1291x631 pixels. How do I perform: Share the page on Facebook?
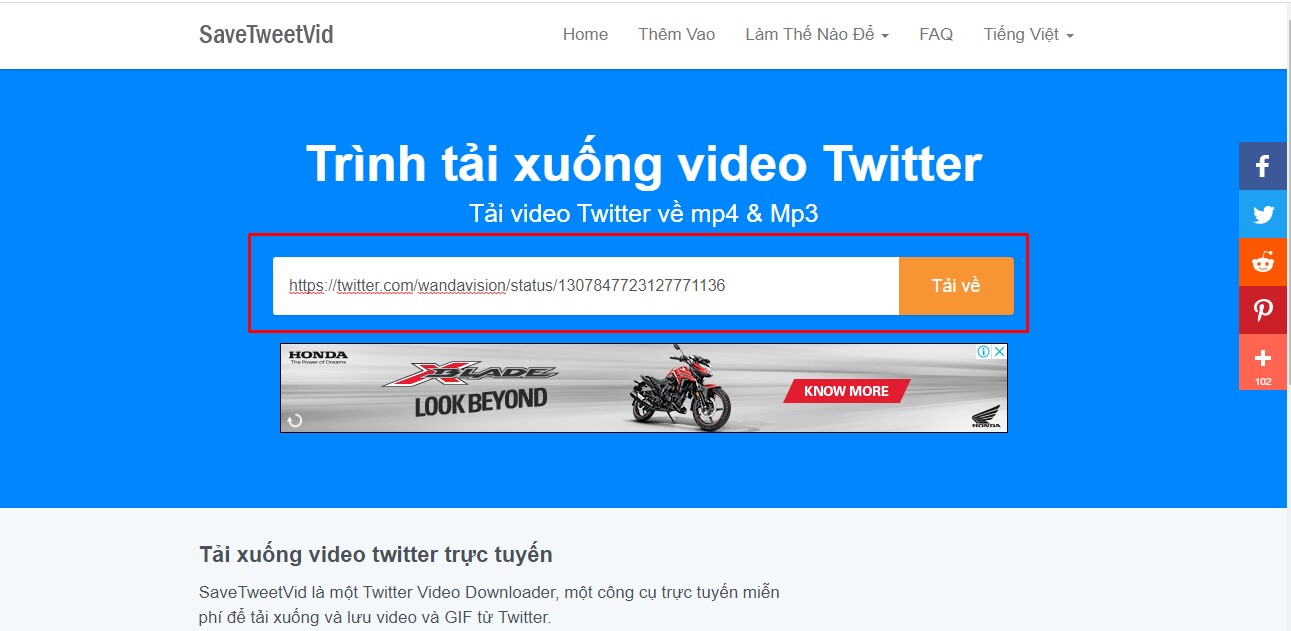[1262, 166]
